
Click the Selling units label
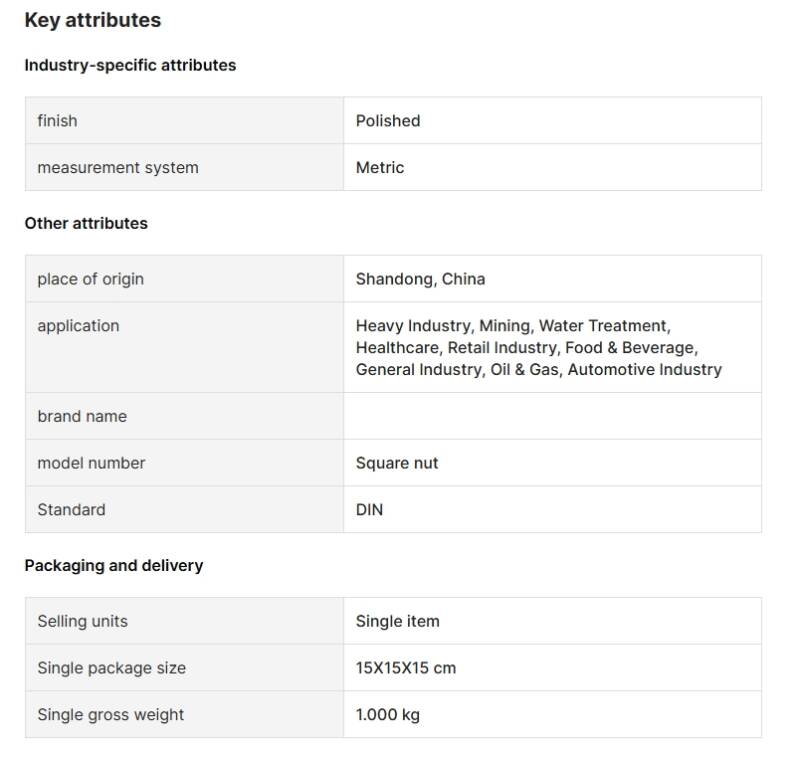(x=82, y=621)
